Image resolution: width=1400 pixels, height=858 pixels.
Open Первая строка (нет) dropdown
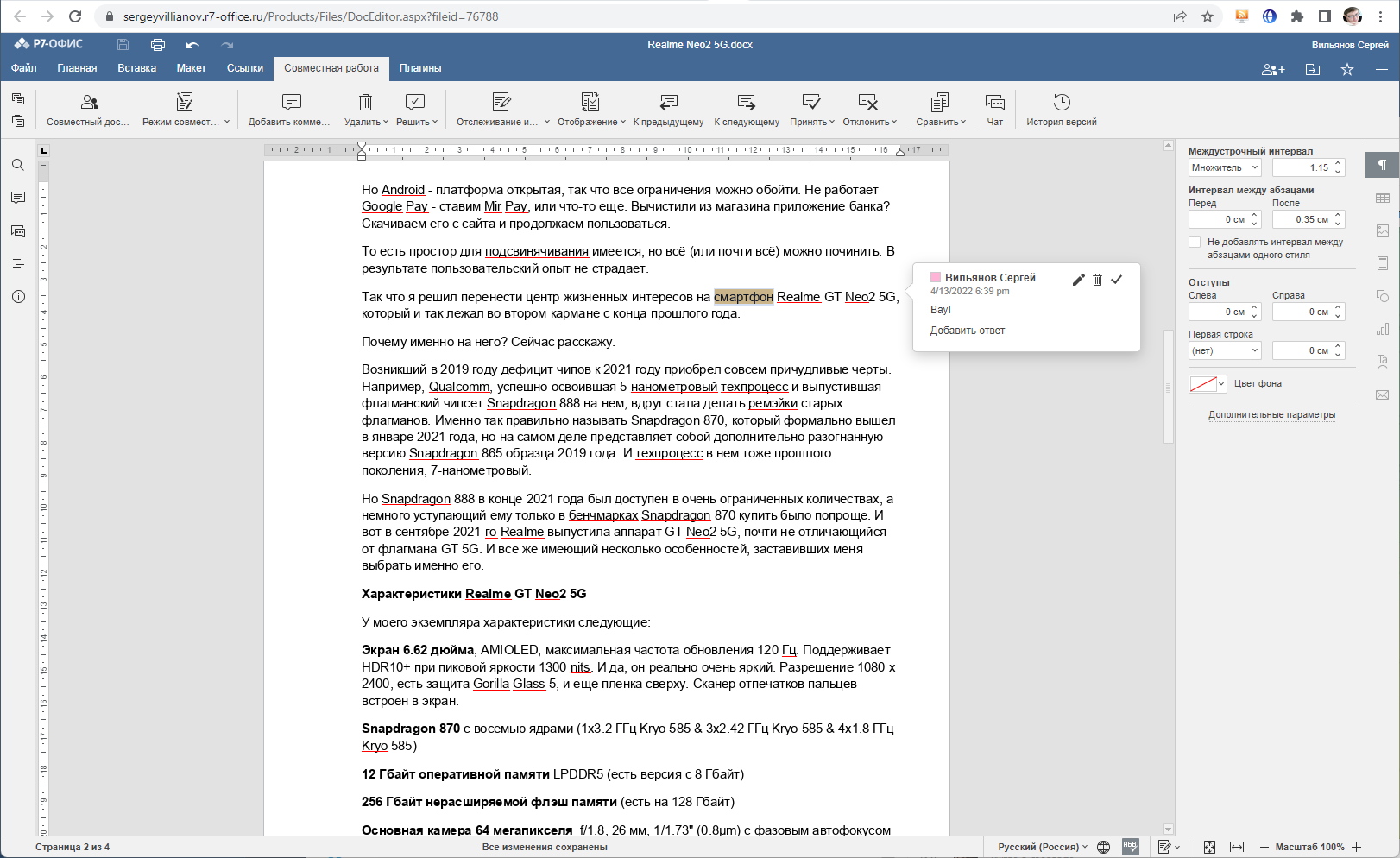[x=1225, y=350]
